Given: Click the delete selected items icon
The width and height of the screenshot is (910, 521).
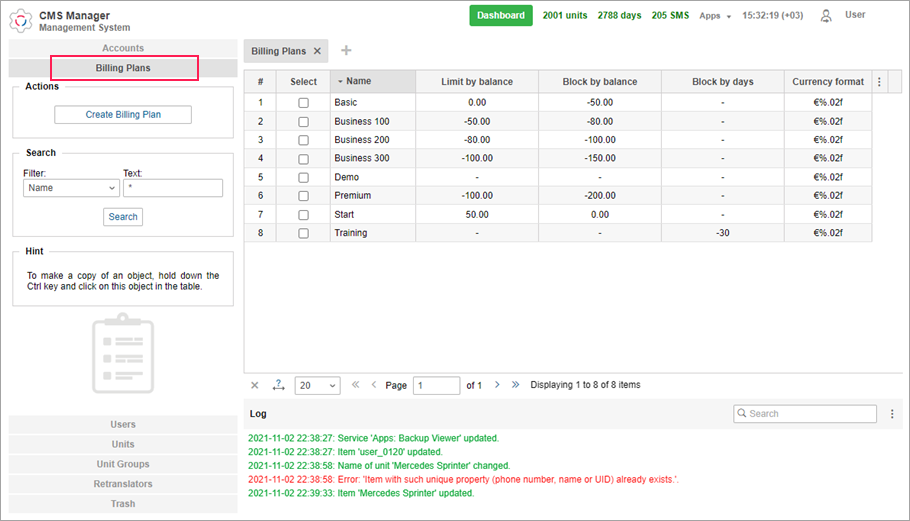Looking at the screenshot, I should click(x=254, y=385).
